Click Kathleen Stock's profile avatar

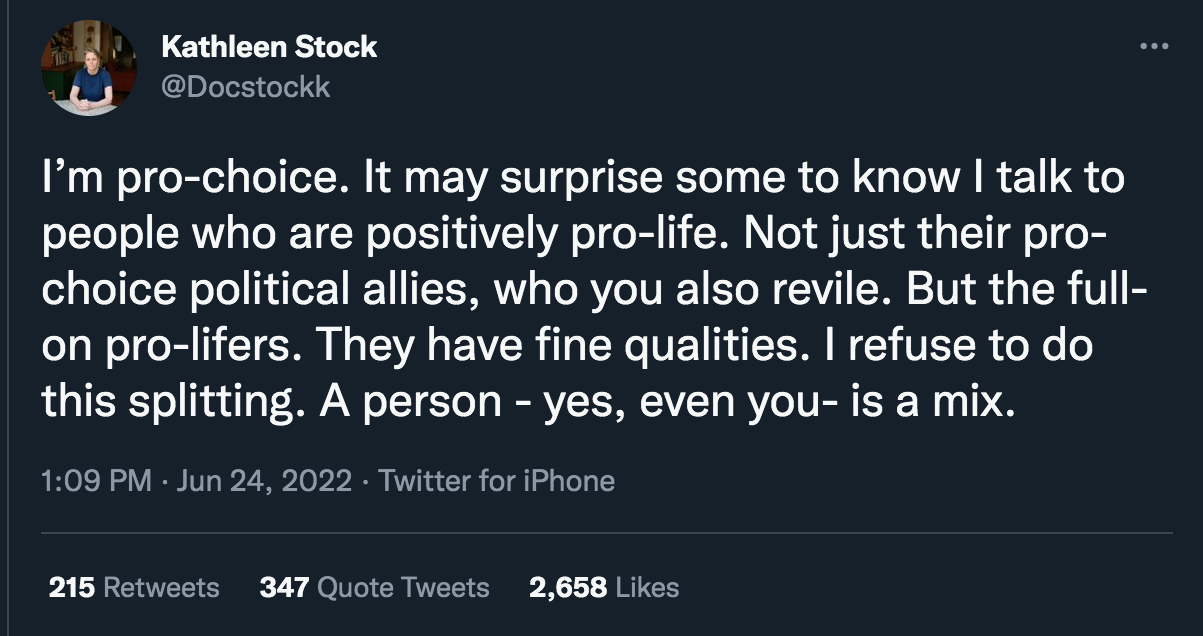[x=88, y=68]
